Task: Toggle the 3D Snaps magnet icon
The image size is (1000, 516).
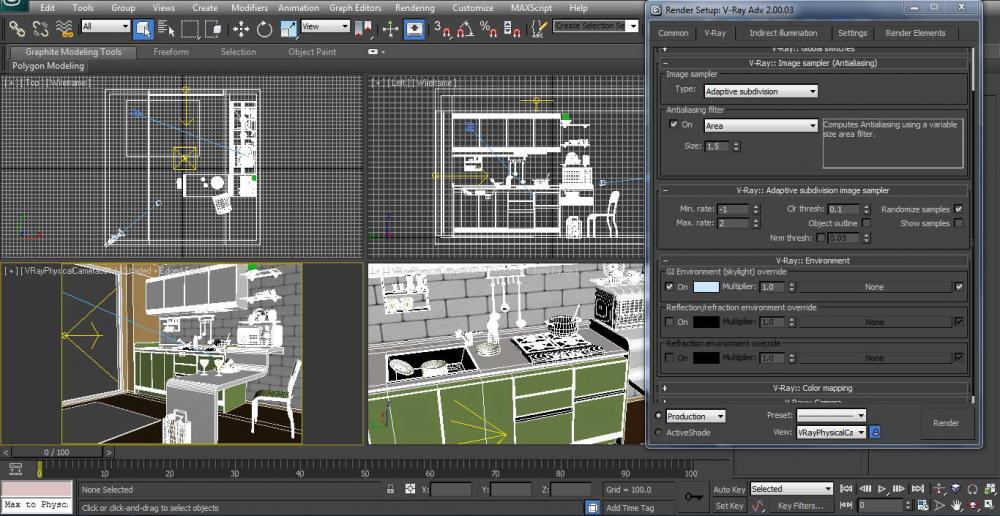Action: [442, 28]
